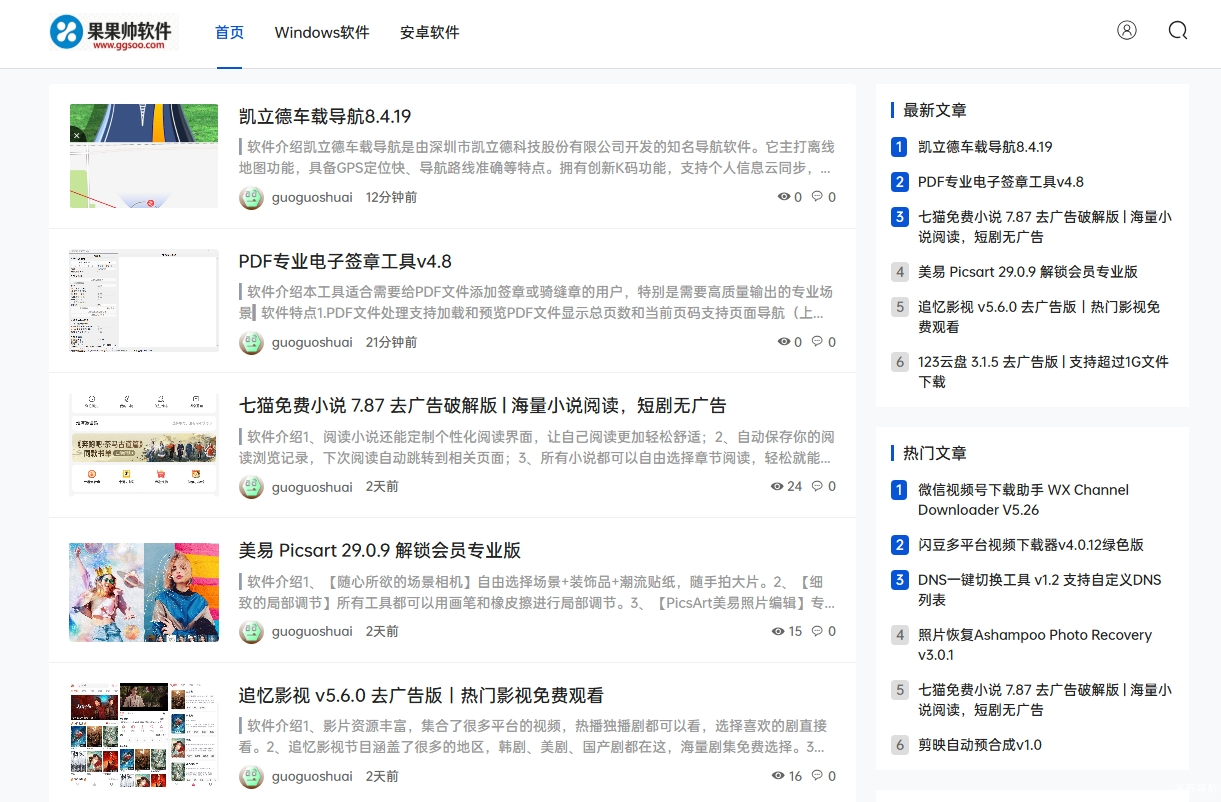
Task: Click the 美易 Picsart cover thumbnail
Action: (x=143, y=590)
